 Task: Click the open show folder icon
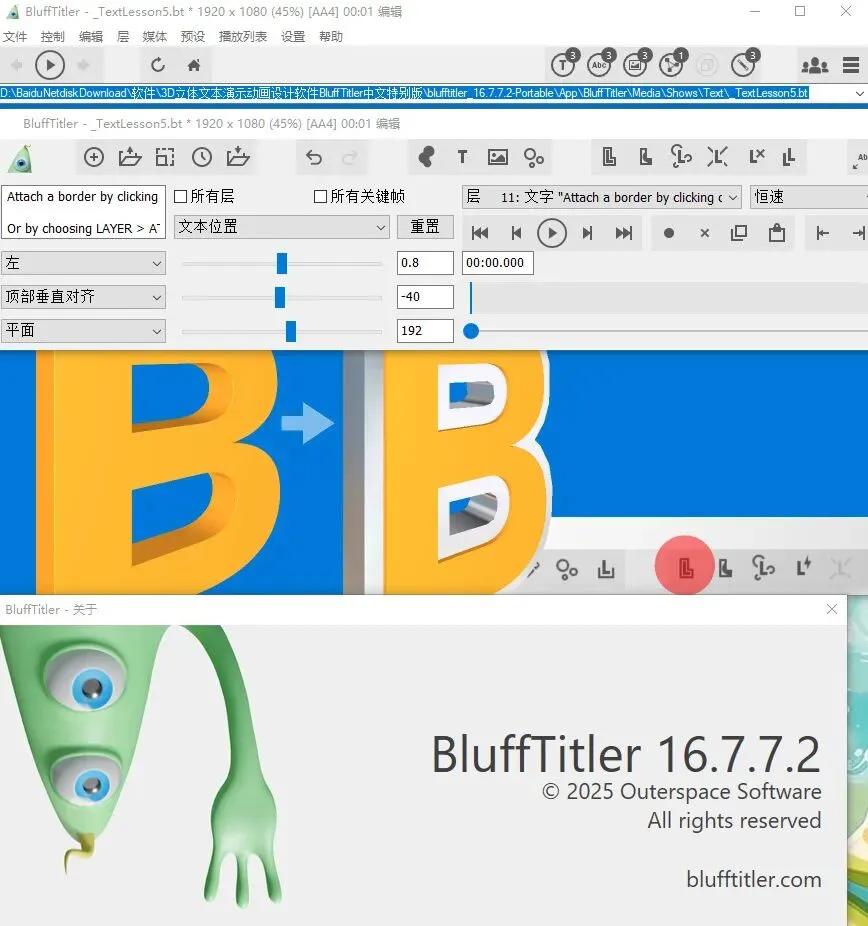pos(130,157)
